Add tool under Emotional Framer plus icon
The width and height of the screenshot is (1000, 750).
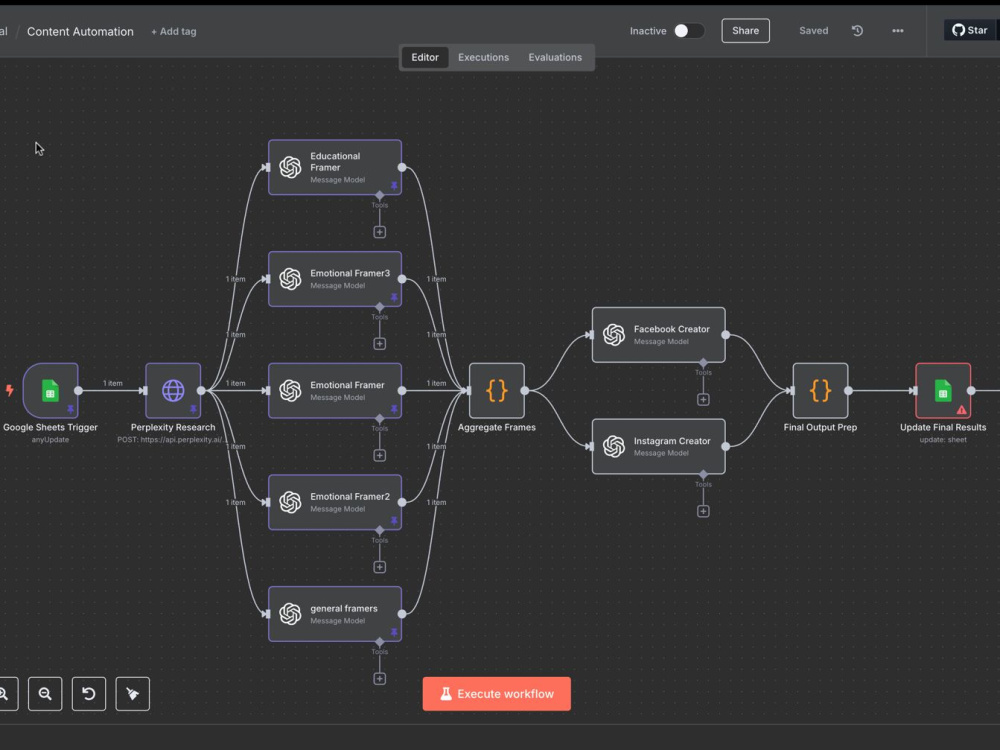pos(379,455)
